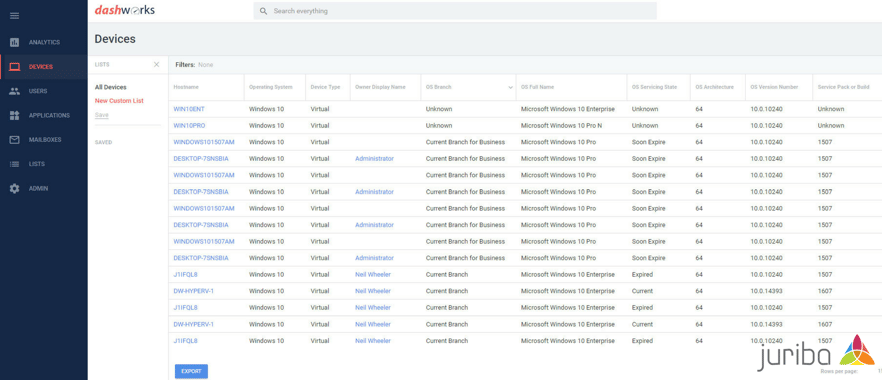This screenshot has height=380, width=882.
Task: Go to Applications section
Action: [50, 115]
